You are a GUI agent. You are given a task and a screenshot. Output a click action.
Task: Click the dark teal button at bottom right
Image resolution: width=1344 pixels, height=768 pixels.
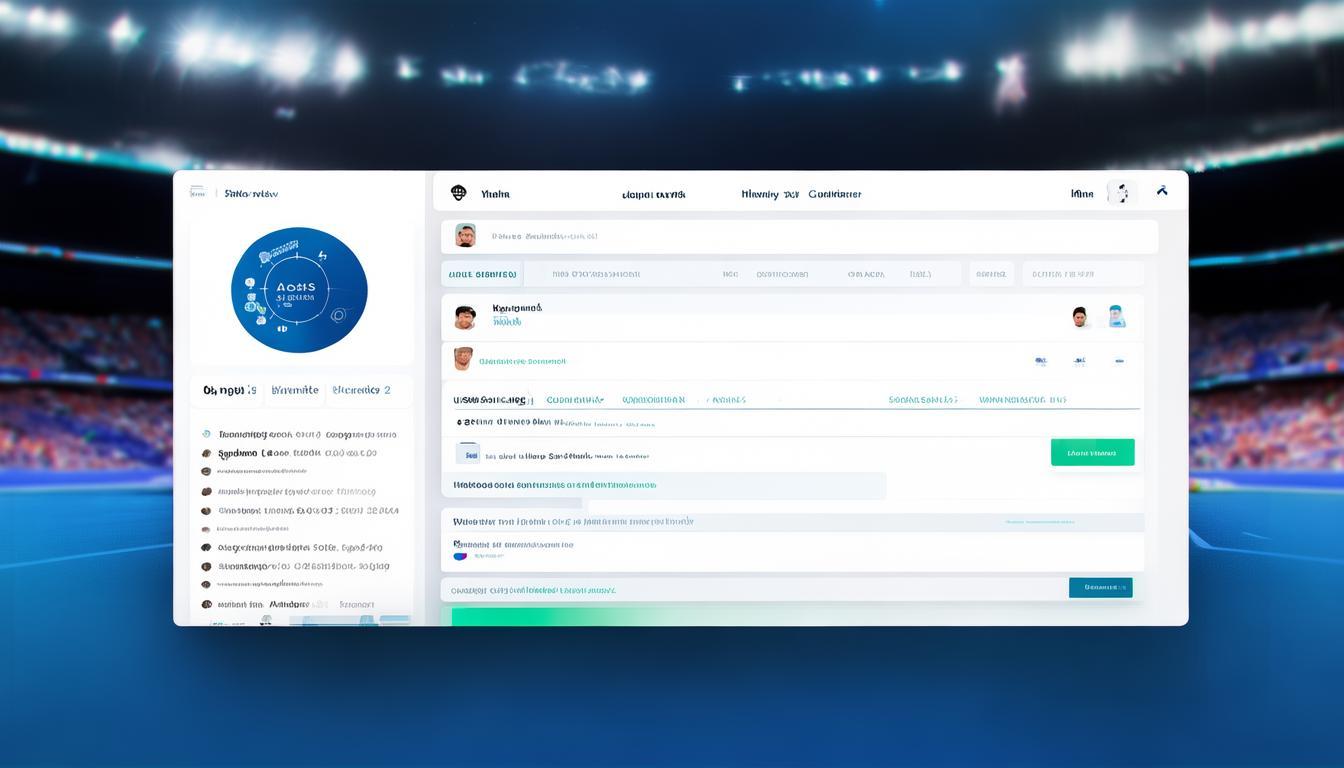[x=1100, y=587]
